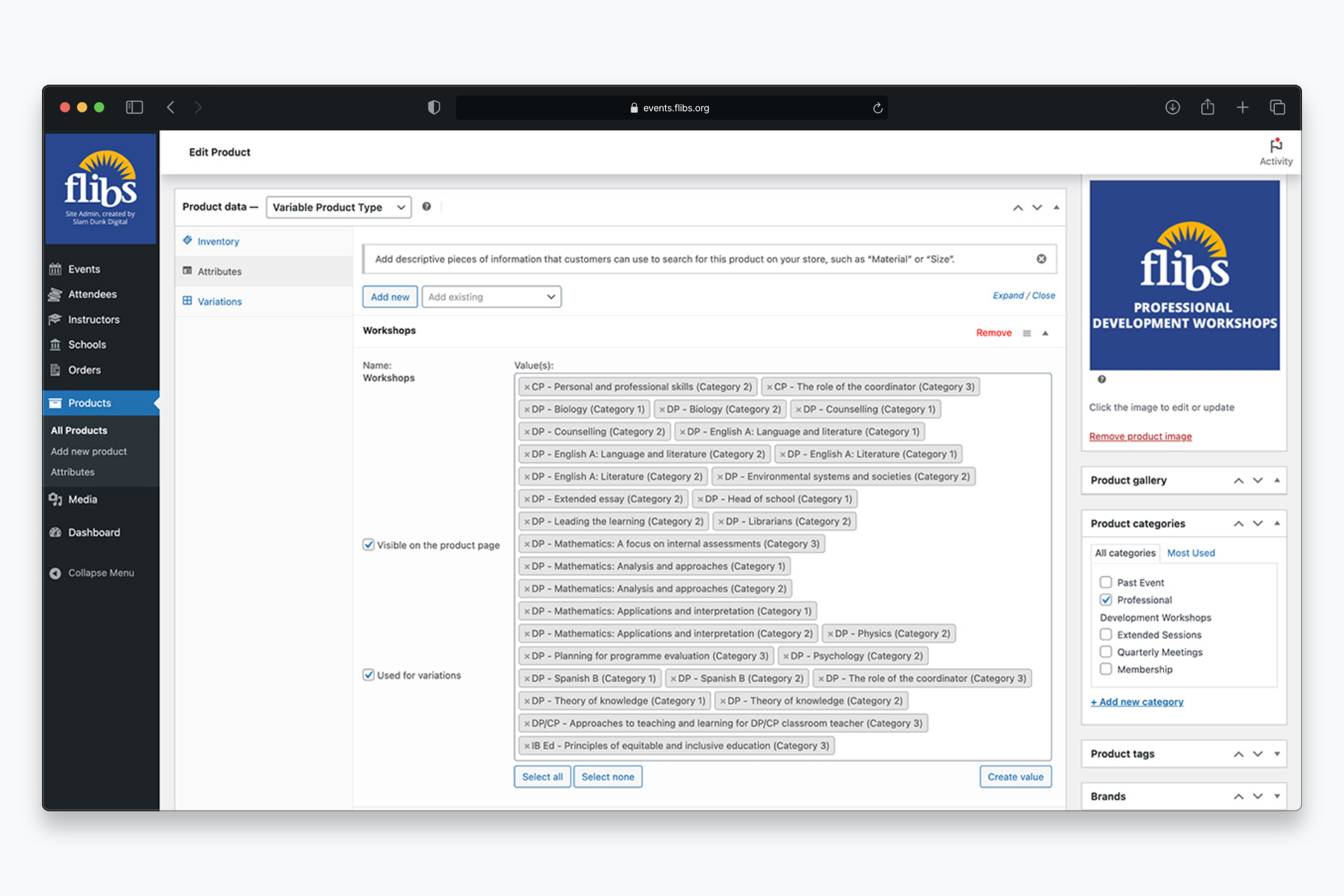This screenshot has height=896, width=1344.
Task: Click the Workshops attribute drag handle icon
Action: 1027,333
